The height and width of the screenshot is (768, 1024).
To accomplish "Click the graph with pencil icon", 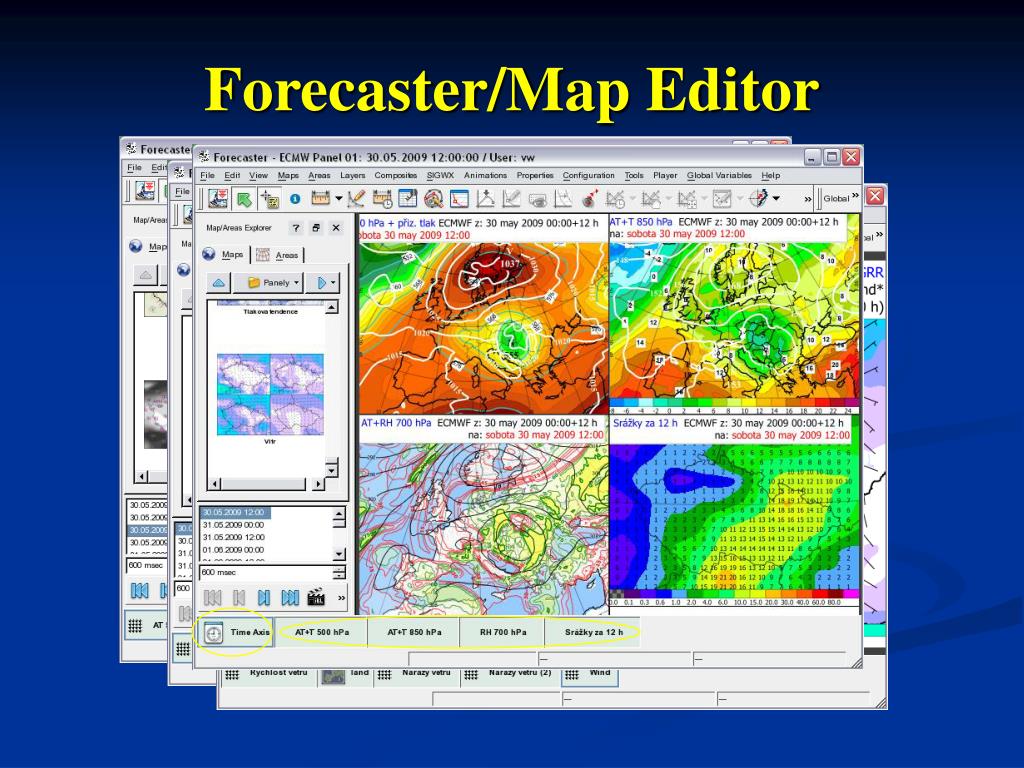I will 511,199.
